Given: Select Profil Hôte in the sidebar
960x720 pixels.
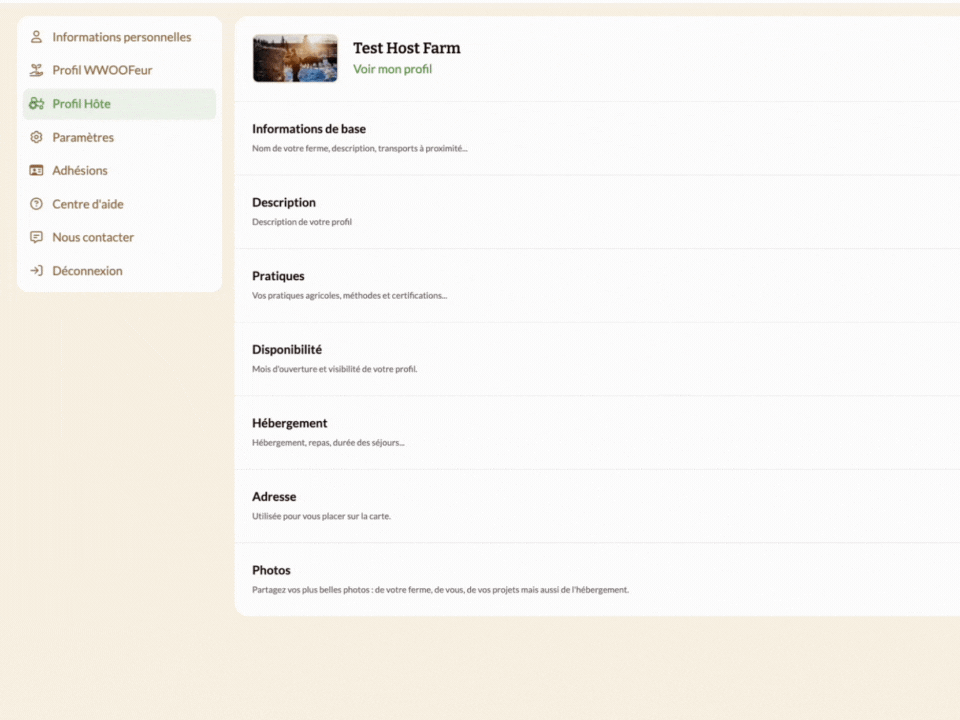Looking at the screenshot, I should pos(119,103).
